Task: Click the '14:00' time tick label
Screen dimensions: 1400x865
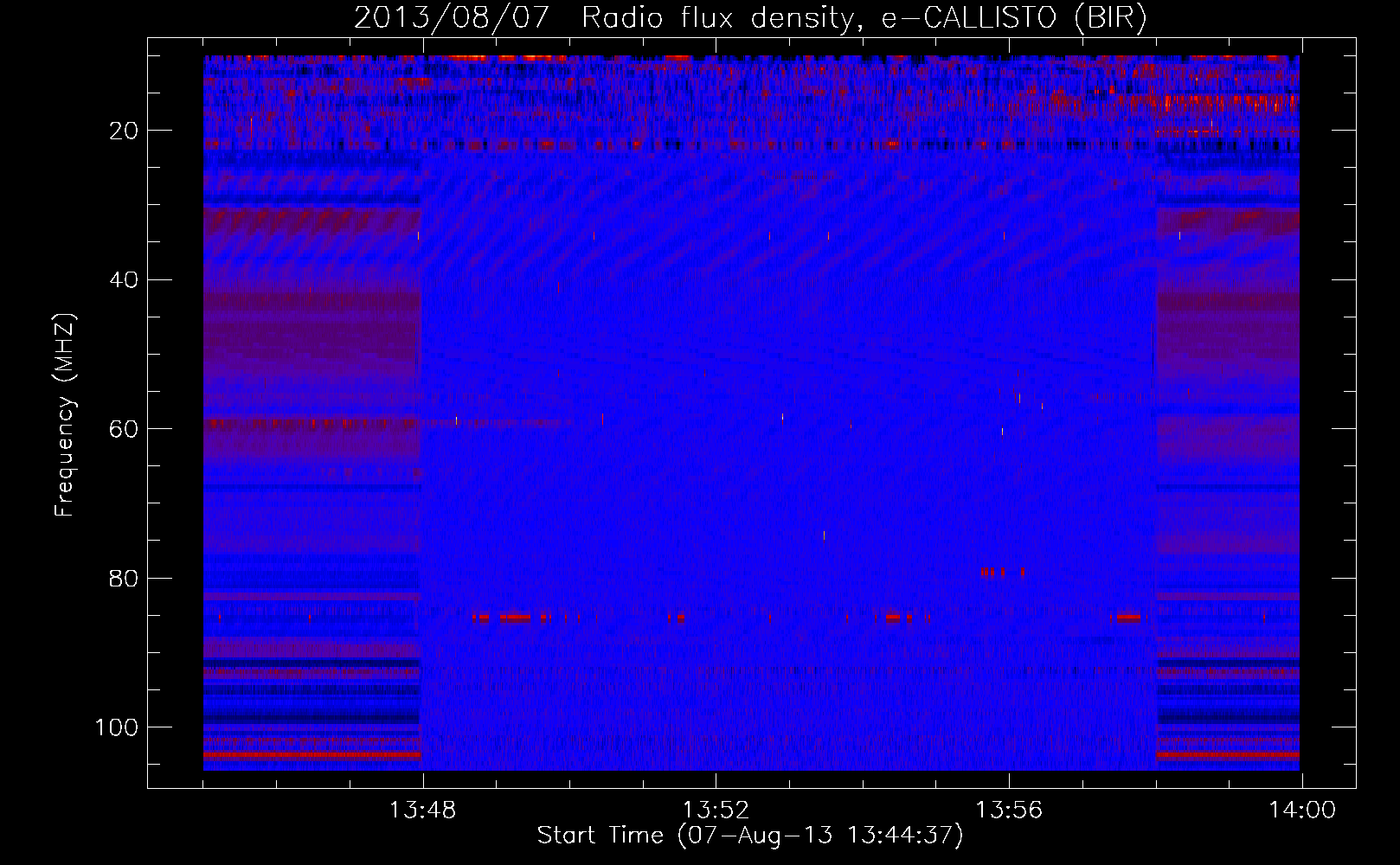Action: click(1302, 811)
